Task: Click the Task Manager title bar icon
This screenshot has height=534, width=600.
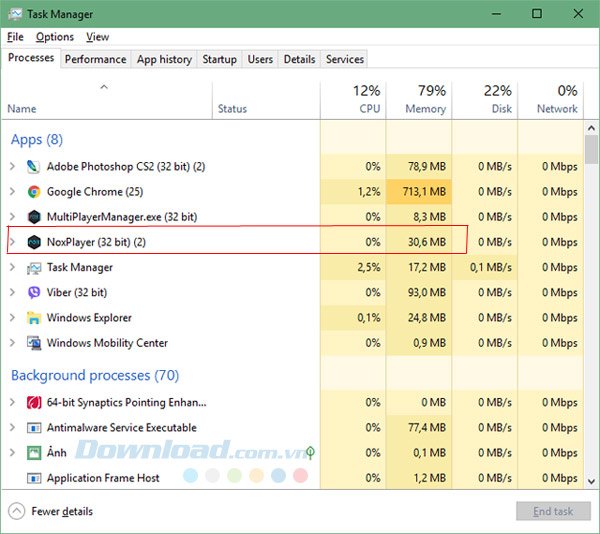Action: click(15, 14)
